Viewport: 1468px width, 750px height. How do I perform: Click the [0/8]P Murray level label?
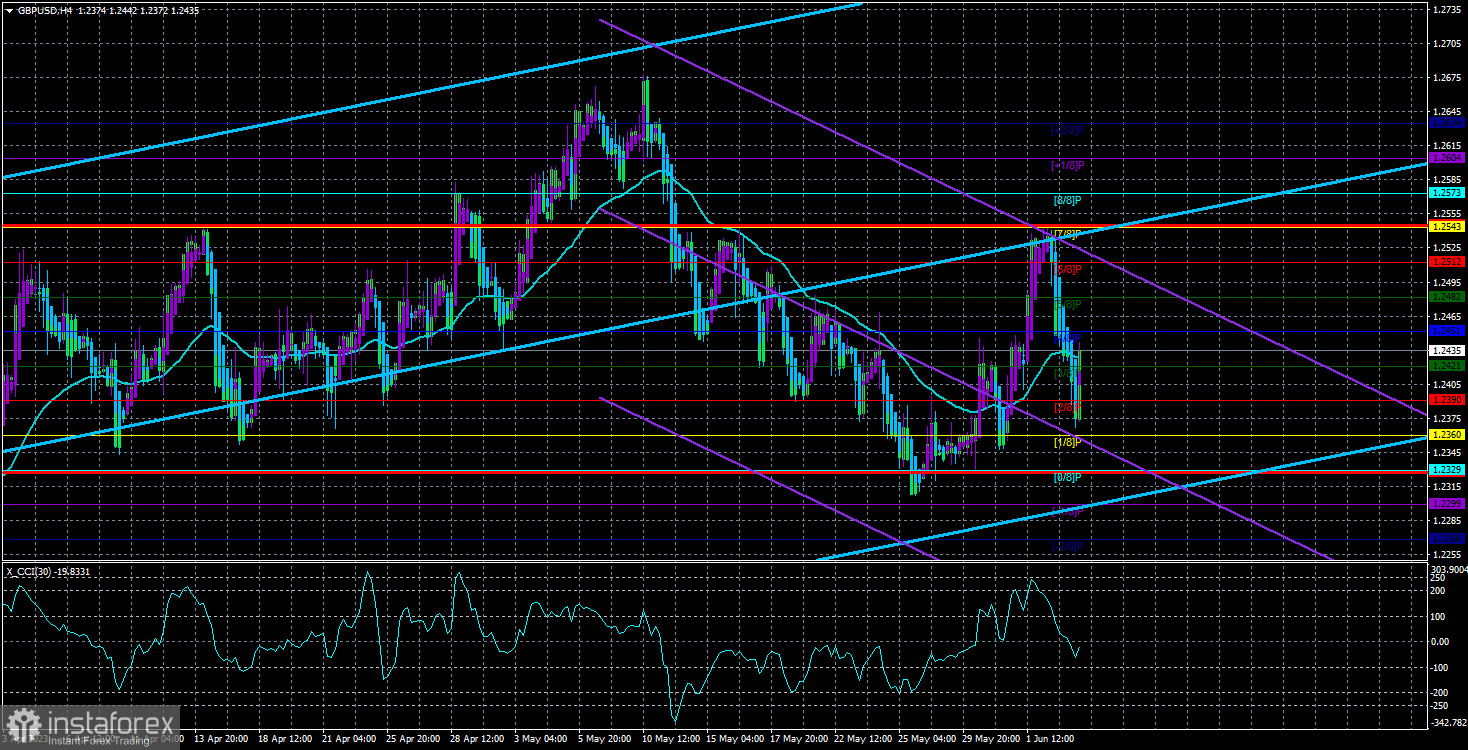1068,477
